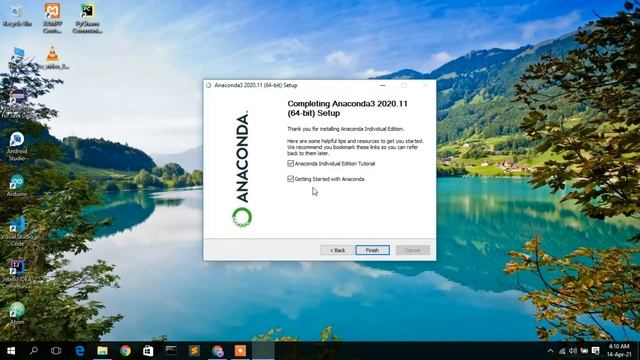Launch the first Google Chrome taskbar icon

125,351
